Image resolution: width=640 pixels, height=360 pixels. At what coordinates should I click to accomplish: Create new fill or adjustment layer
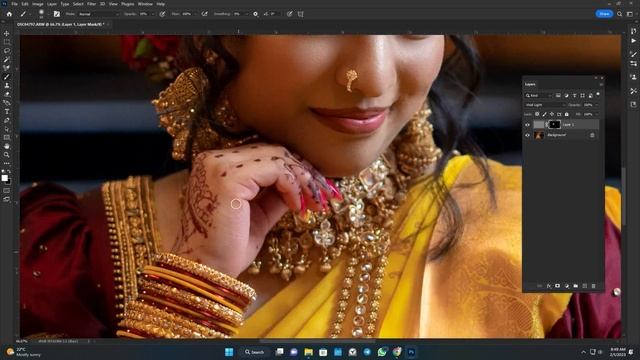(567, 286)
